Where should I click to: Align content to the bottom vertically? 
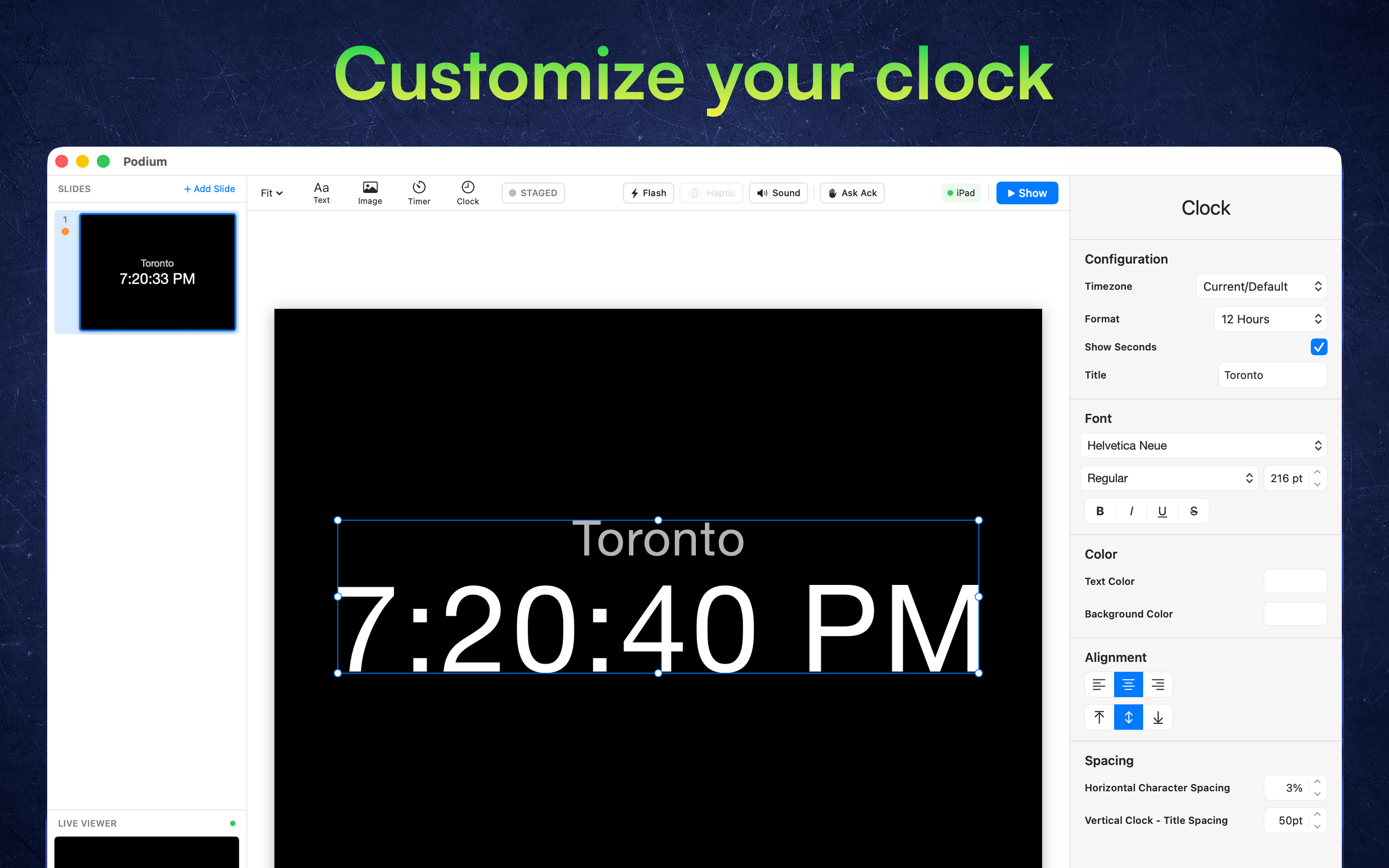pos(1157,717)
